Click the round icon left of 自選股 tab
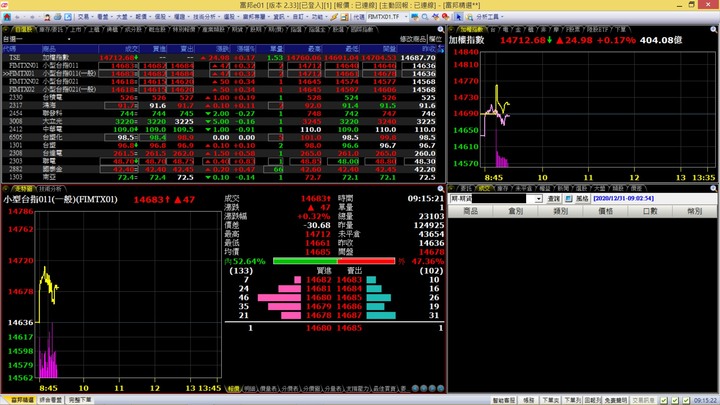This screenshot has height=405, width=720. [6, 29]
